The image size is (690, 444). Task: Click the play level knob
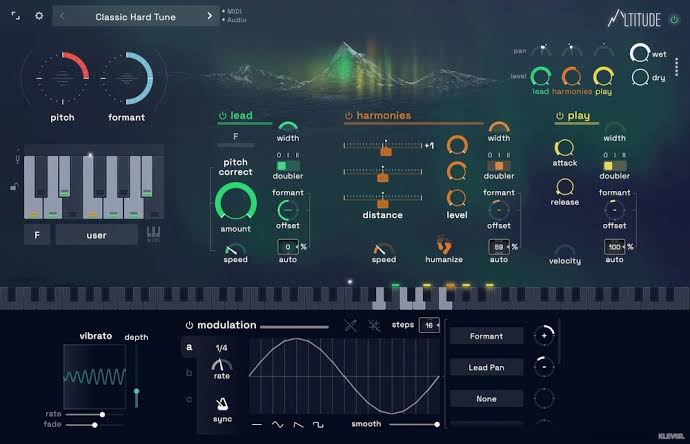point(603,77)
